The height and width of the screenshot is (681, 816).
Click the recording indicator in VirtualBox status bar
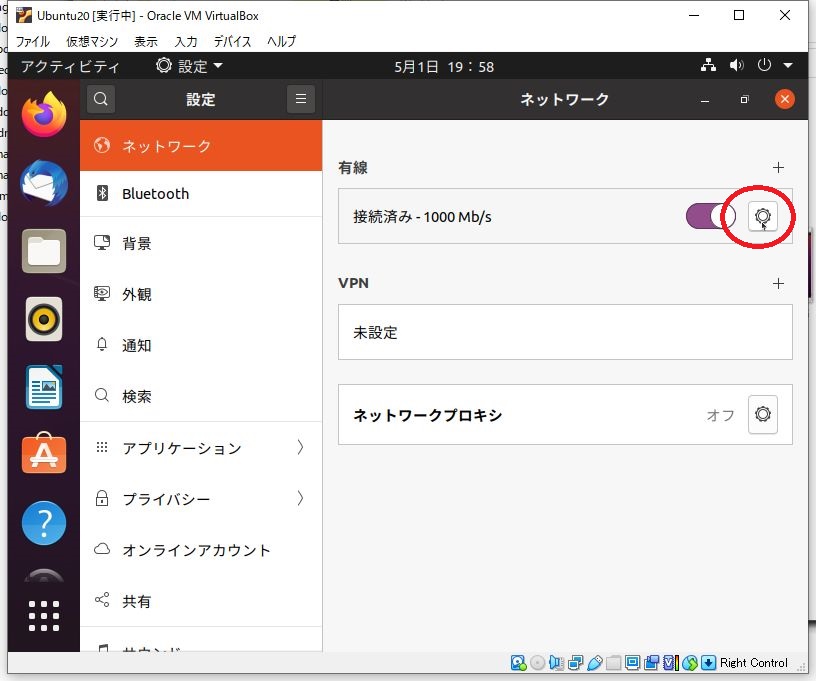pos(652,663)
